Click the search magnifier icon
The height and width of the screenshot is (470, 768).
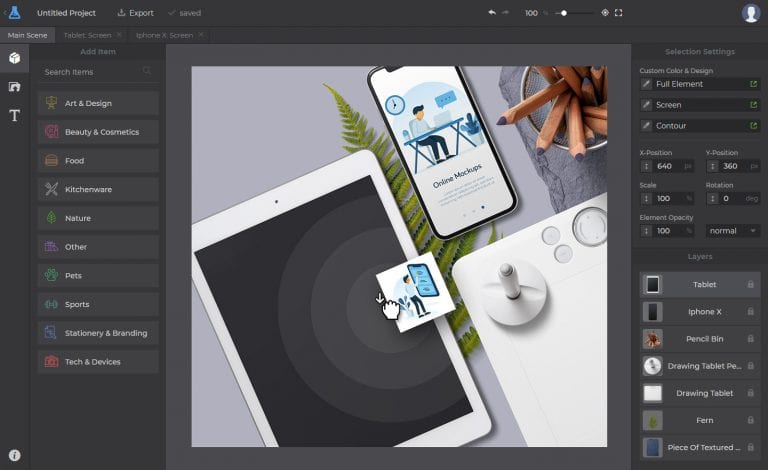click(146, 71)
